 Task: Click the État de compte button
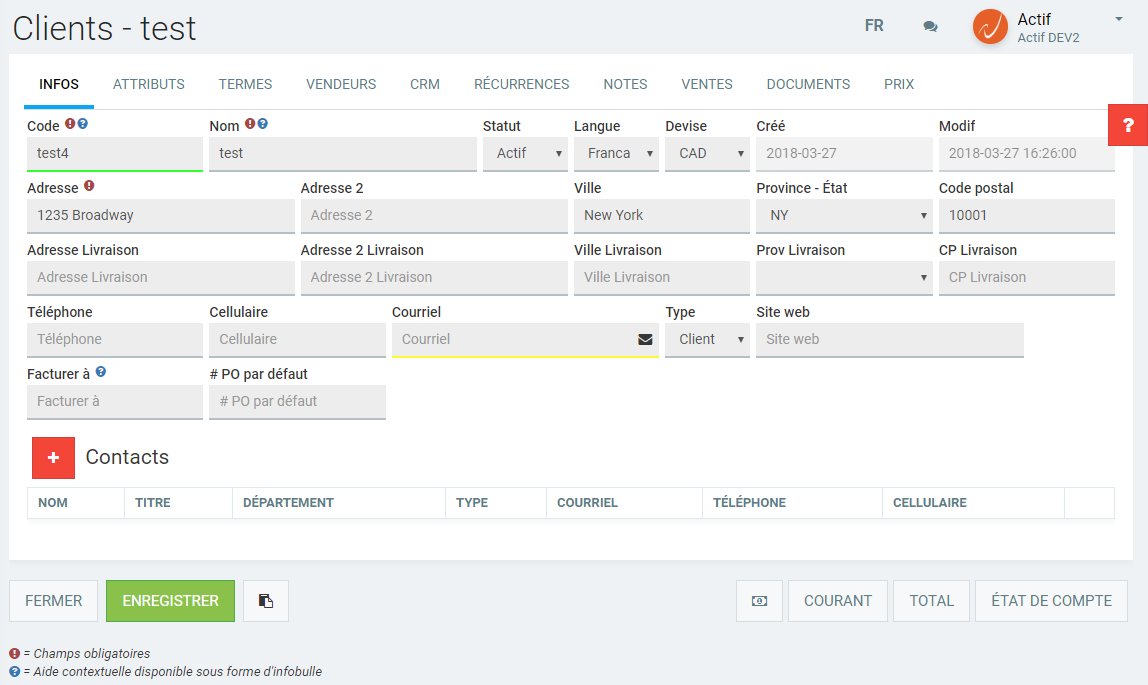pyautogui.click(x=1051, y=601)
